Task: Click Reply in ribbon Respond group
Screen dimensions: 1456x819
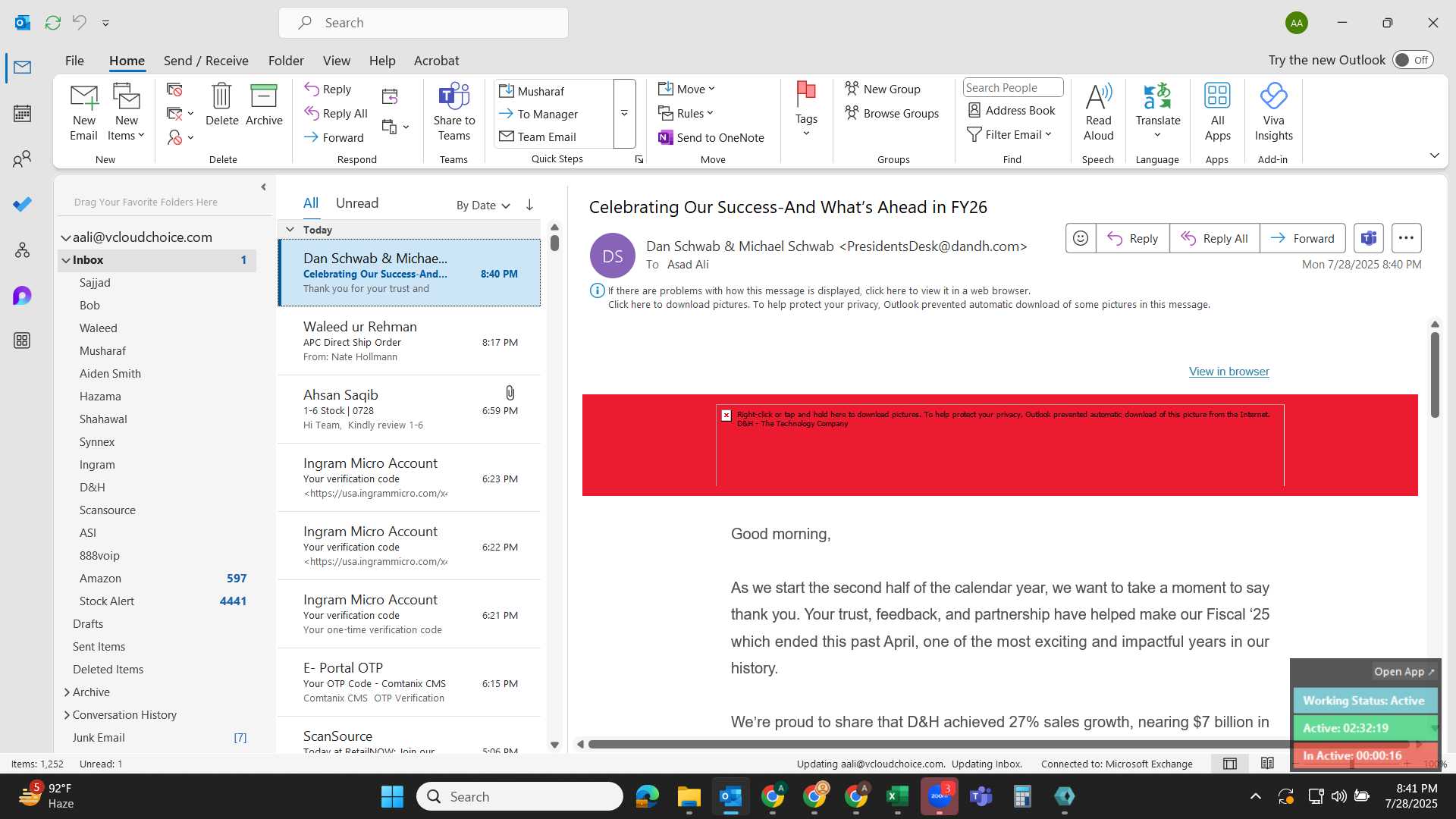Action: (328, 89)
